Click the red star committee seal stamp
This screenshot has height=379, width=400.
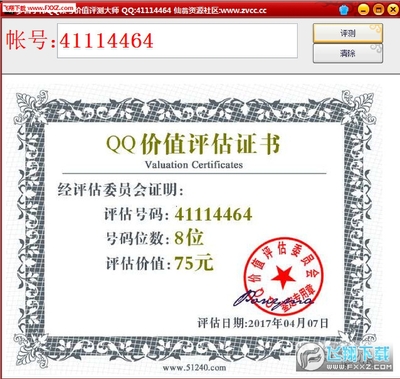pyautogui.click(x=283, y=276)
